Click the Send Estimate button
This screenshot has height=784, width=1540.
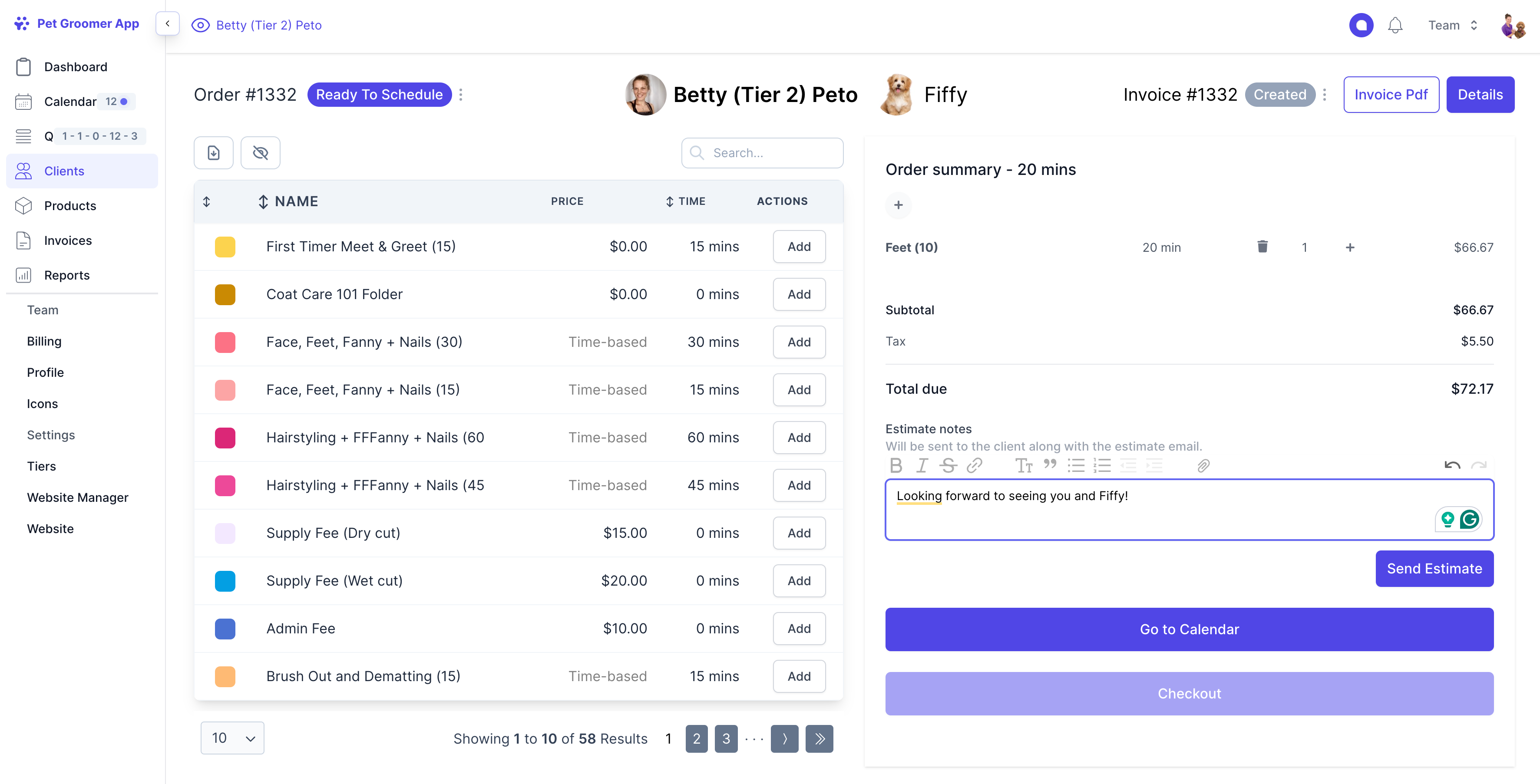coord(1434,568)
